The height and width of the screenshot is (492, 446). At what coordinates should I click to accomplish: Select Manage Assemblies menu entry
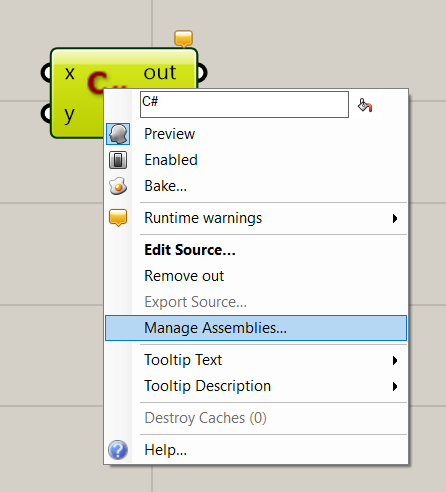coord(256,328)
